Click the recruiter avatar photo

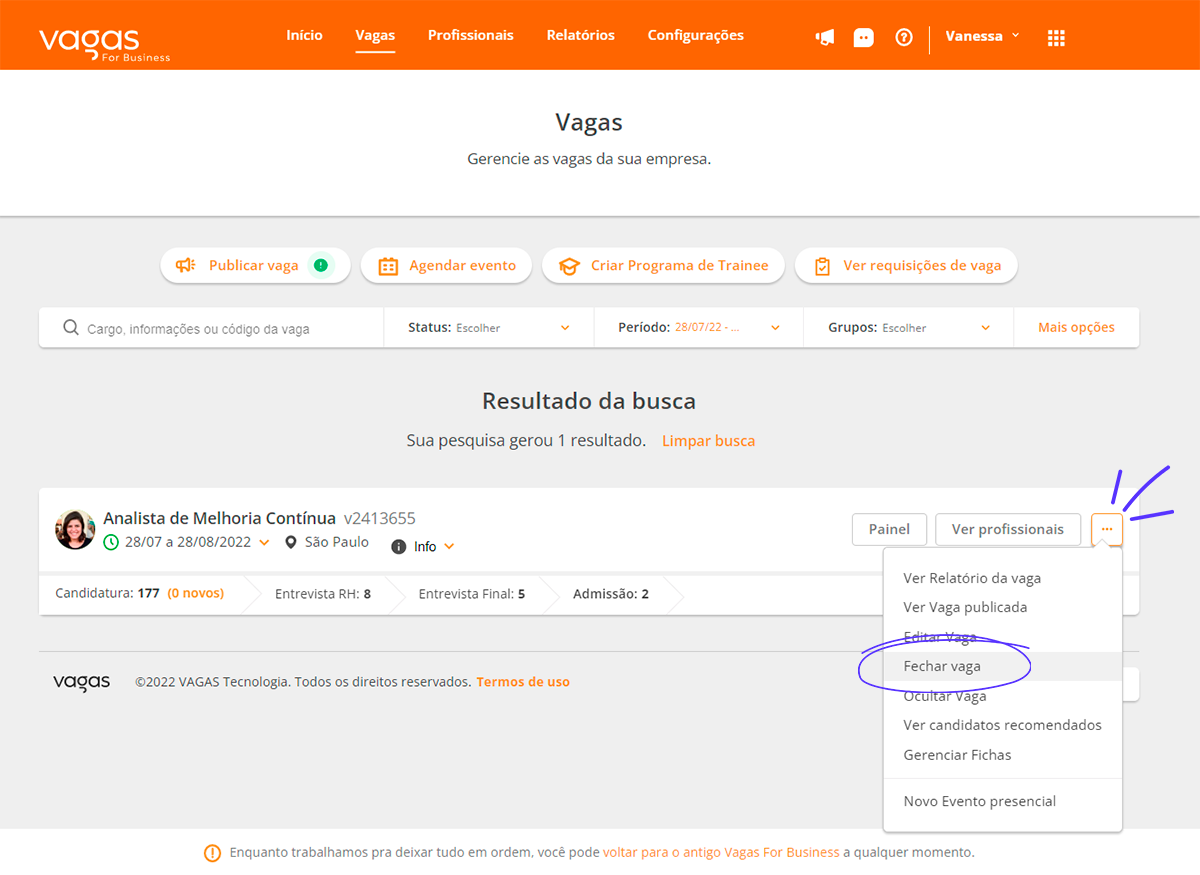75,529
